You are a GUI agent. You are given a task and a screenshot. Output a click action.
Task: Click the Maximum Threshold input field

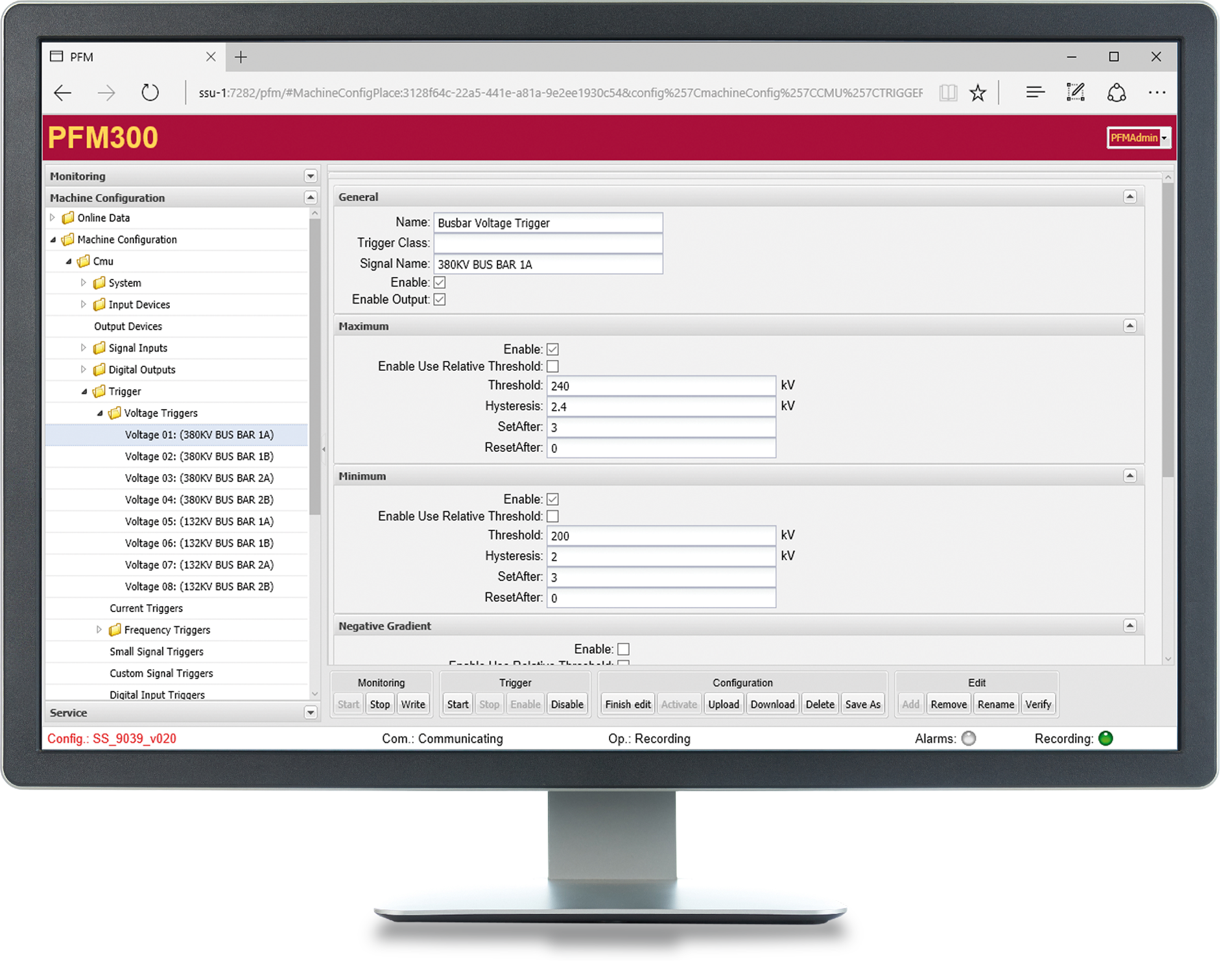(661, 386)
